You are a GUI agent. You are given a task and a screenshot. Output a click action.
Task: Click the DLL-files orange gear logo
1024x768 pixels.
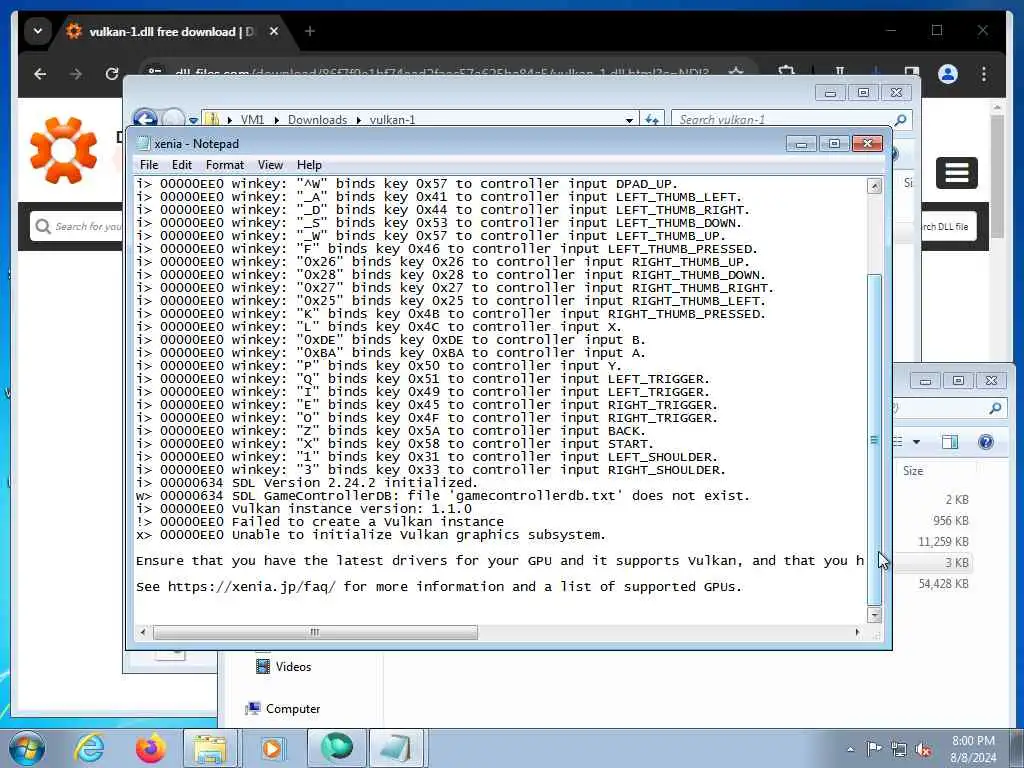(x=63, y=150)
